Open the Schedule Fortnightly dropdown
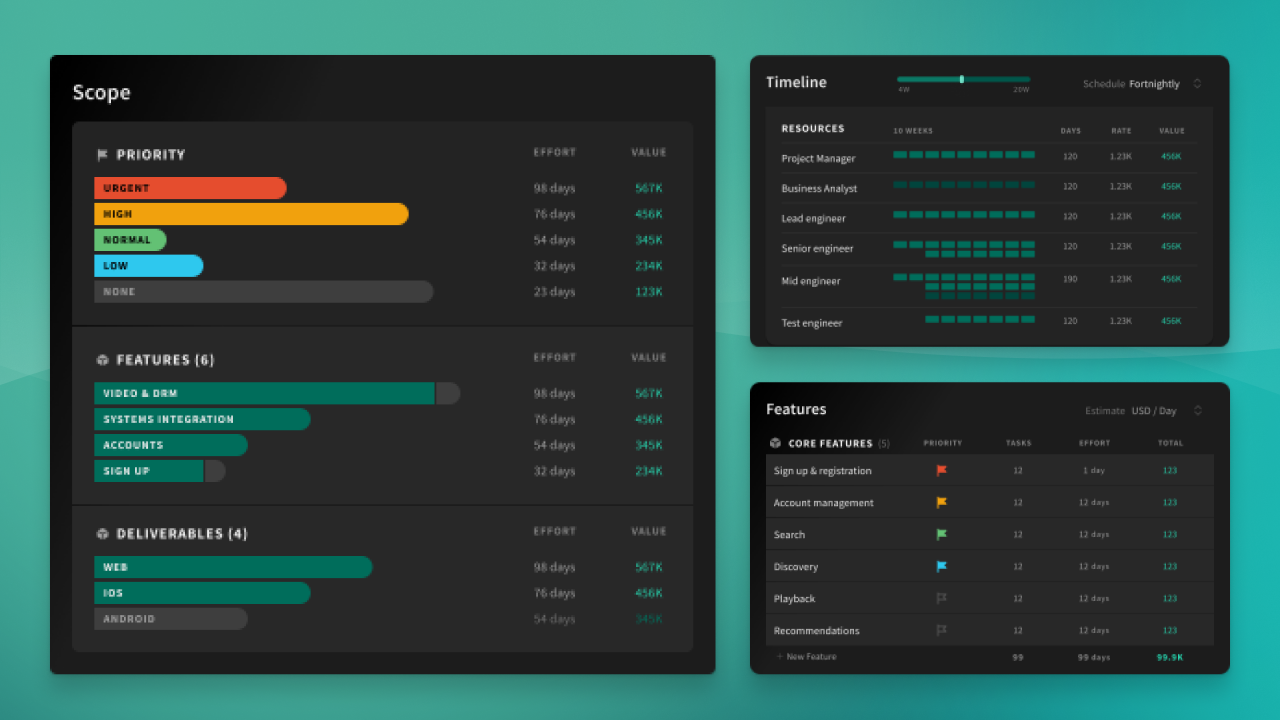 click(x=1143, y=84)
